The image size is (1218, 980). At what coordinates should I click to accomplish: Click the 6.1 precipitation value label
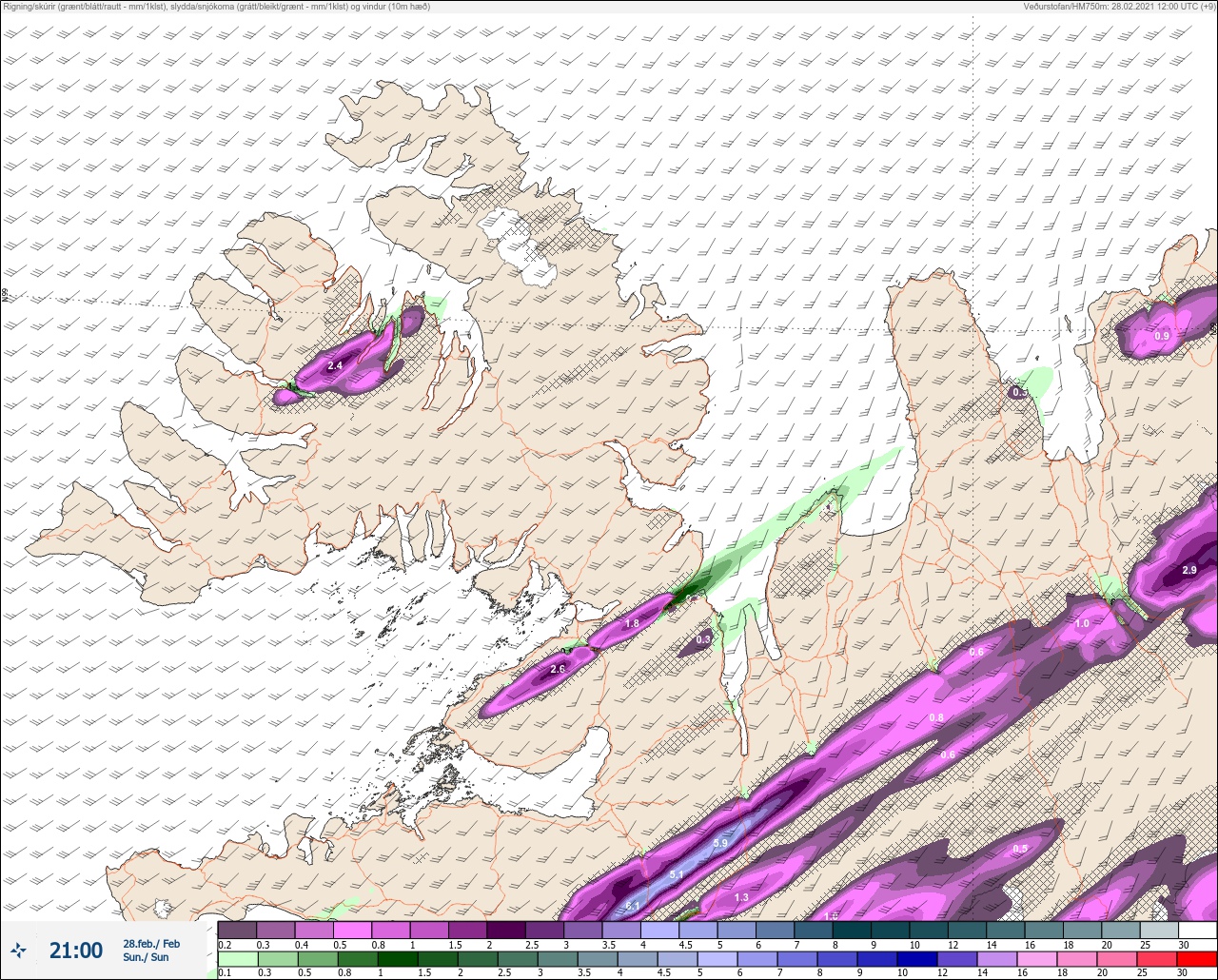[633, 905]
